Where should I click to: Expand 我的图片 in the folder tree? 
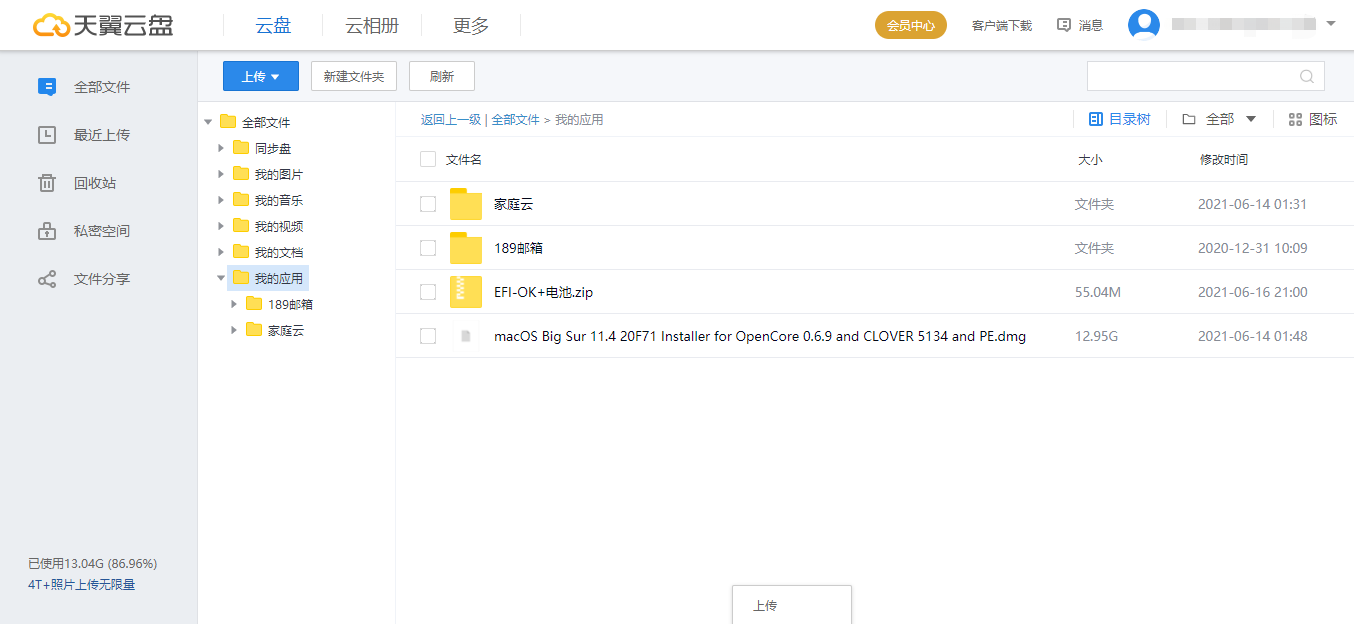click(x=221, y=174)
